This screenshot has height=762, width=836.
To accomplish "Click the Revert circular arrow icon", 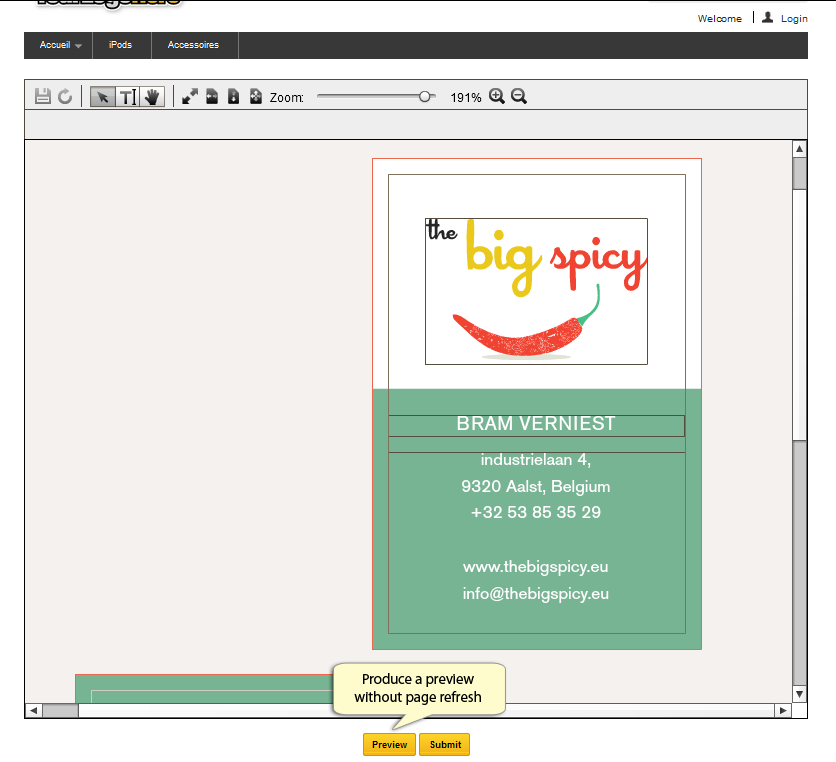I will pyautogui.click(x=65, y=97).
